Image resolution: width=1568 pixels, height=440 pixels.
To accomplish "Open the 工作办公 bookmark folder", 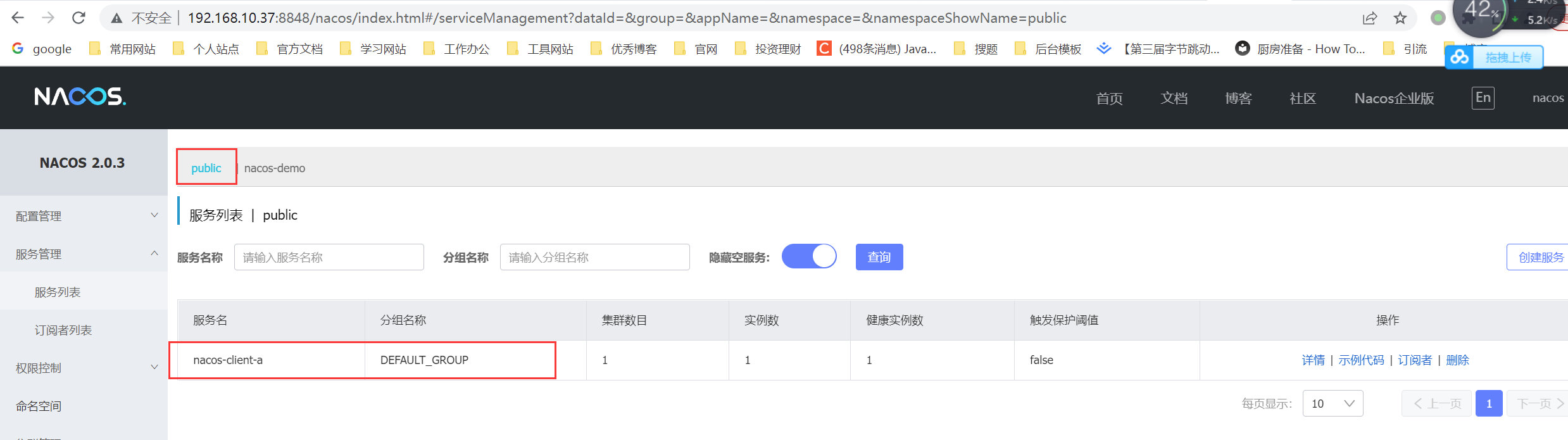I will pos(457,49).
